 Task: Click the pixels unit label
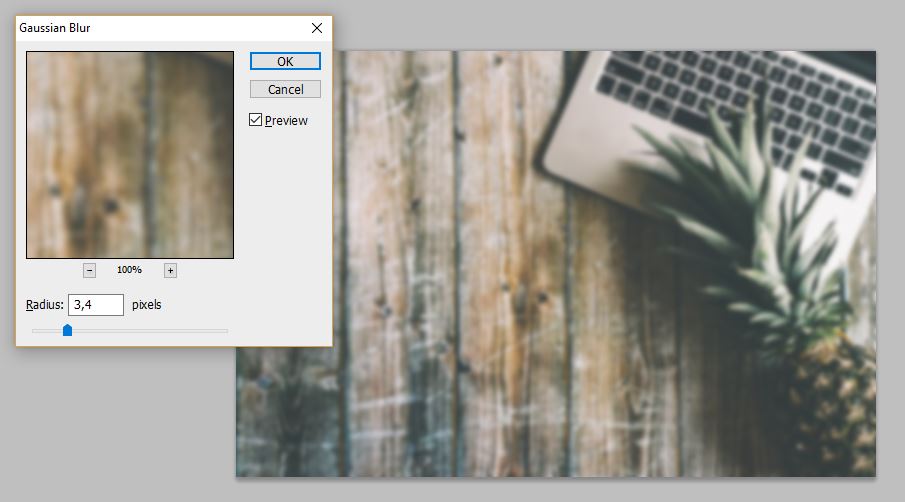[x=147, y=305]
